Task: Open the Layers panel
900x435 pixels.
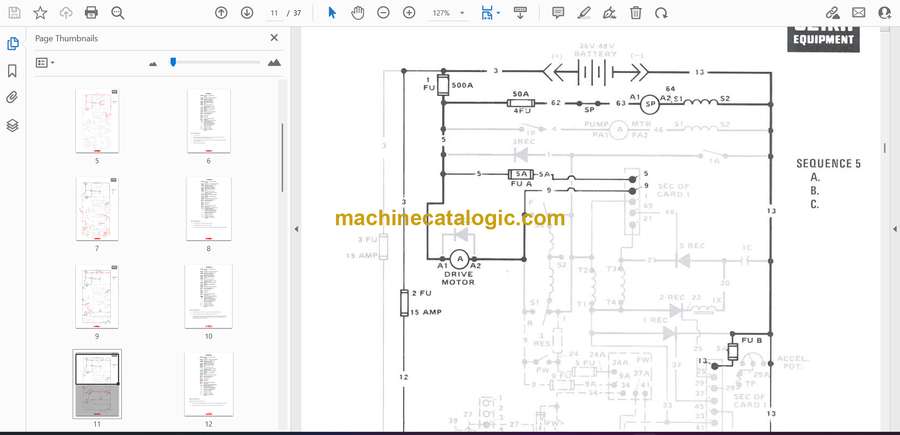Action: coord(13,125)
